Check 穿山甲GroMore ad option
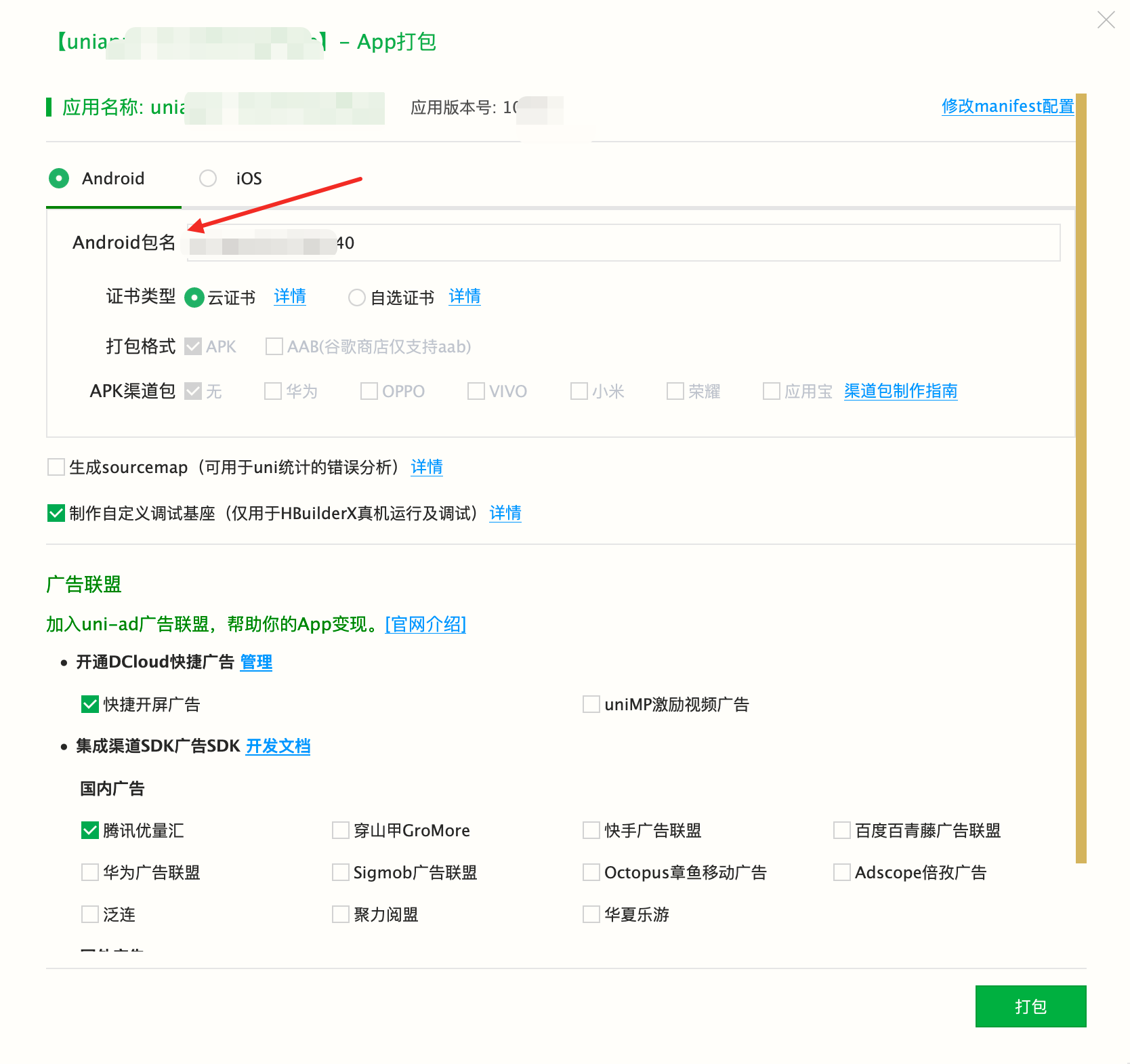 (341, 830)
